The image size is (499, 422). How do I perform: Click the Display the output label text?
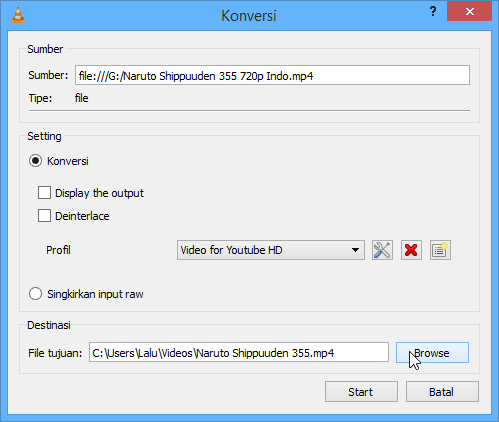pos(99,193)
